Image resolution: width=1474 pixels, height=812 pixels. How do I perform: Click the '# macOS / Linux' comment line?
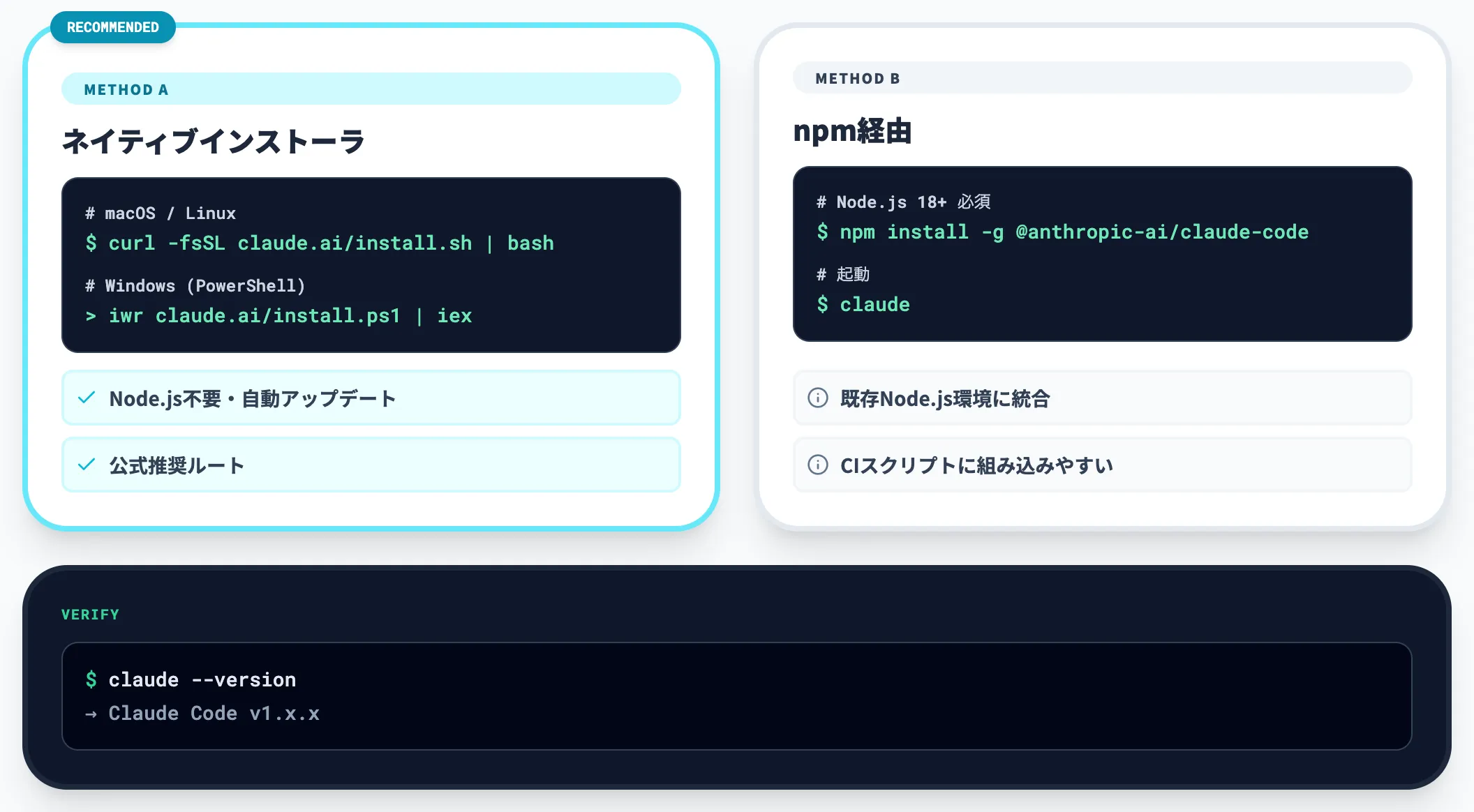[161, 213]
